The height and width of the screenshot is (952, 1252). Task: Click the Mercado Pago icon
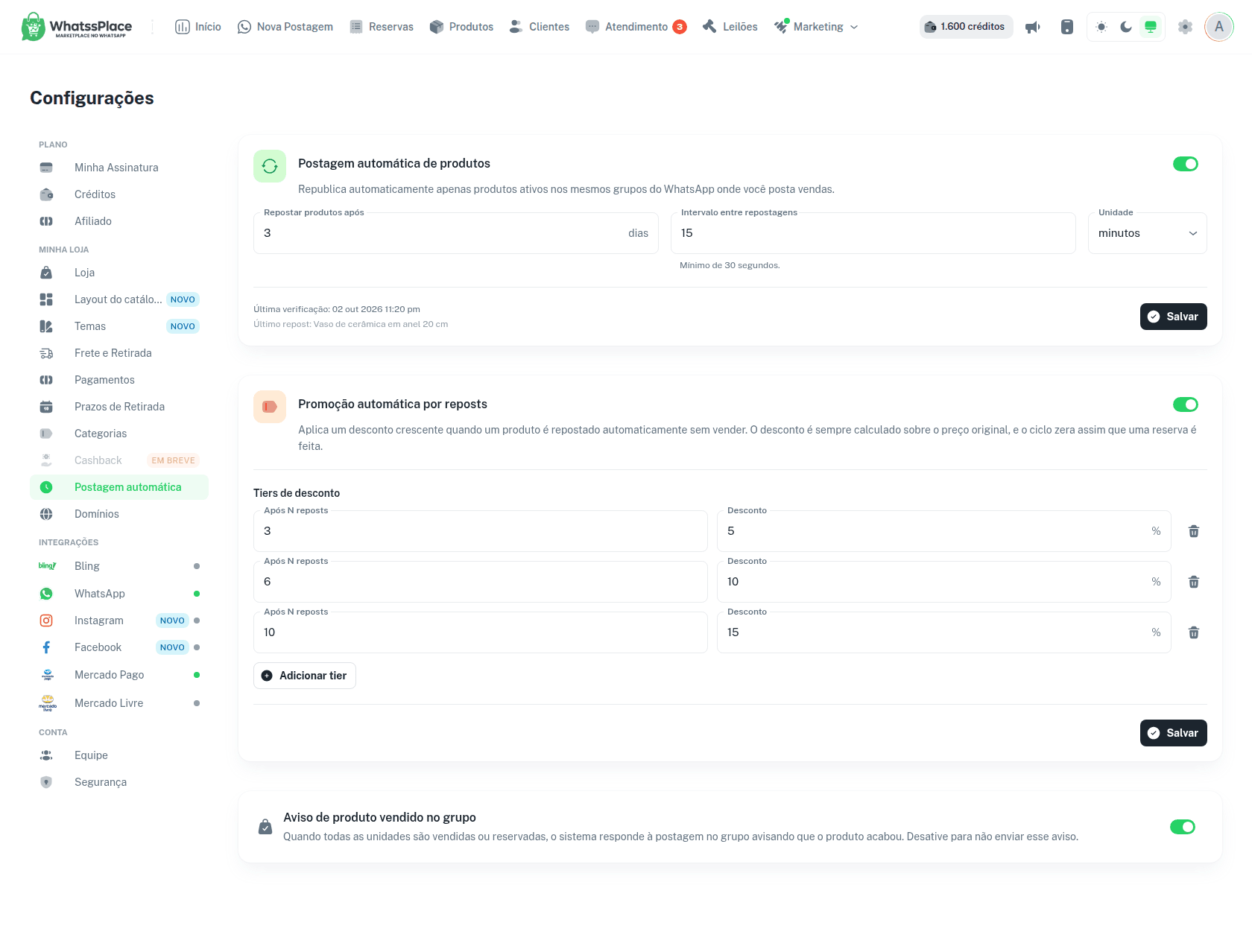pos(47,675)
